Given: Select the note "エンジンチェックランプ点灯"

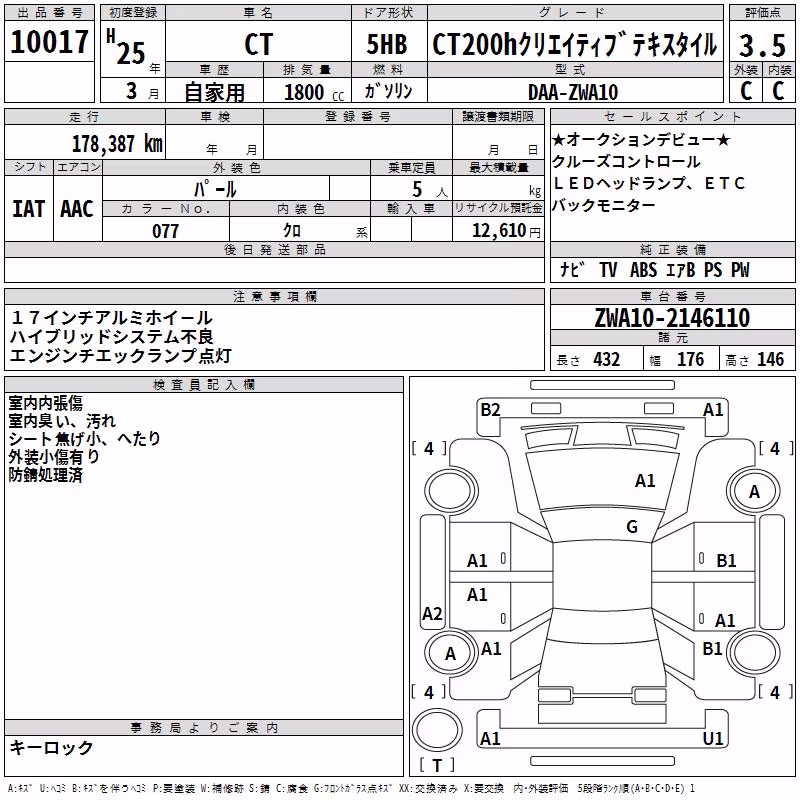Looking at the screenshot, I should 121,356.
